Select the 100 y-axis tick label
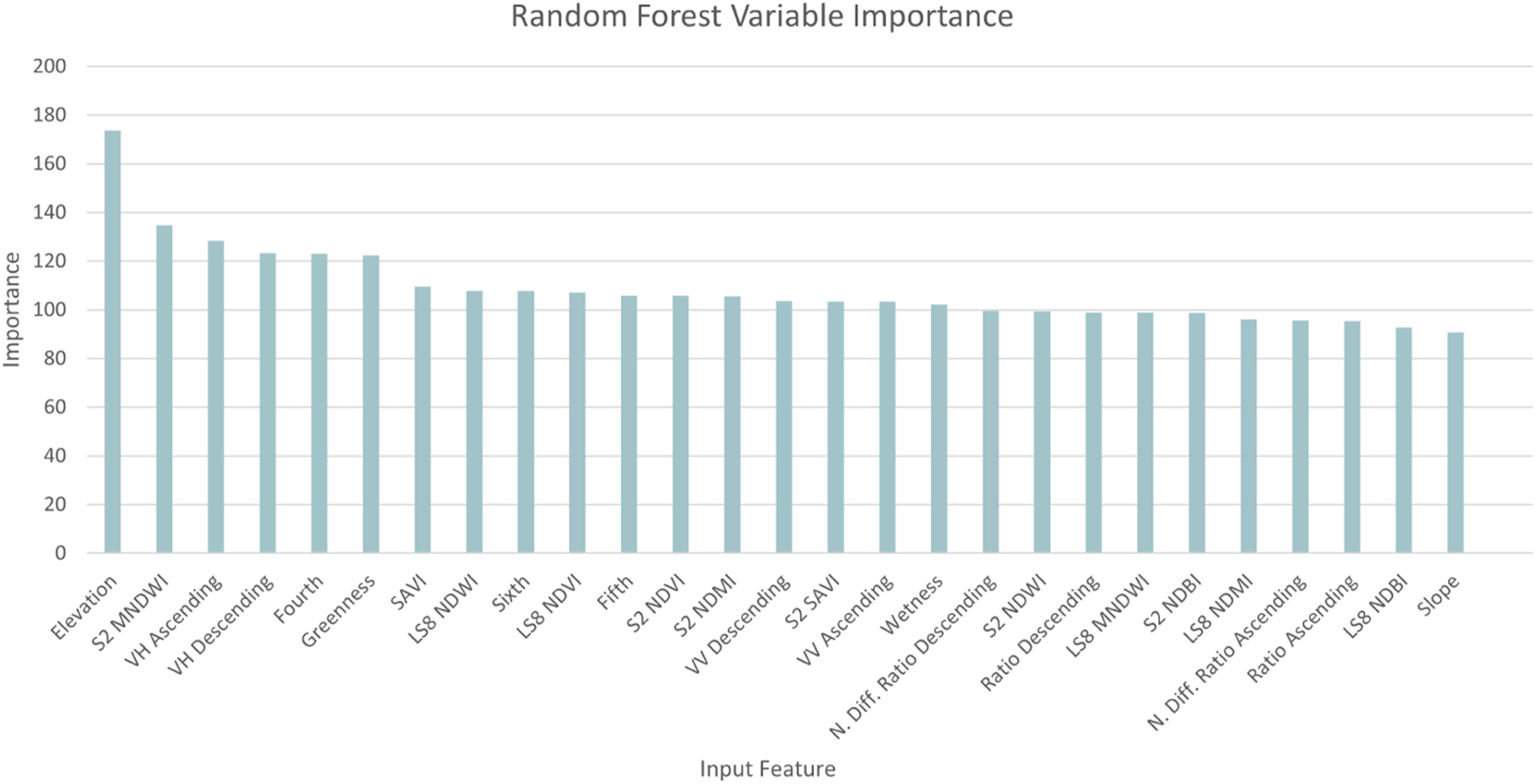The width and height of the screenshot is (1535, 784). tap(49, 311)
